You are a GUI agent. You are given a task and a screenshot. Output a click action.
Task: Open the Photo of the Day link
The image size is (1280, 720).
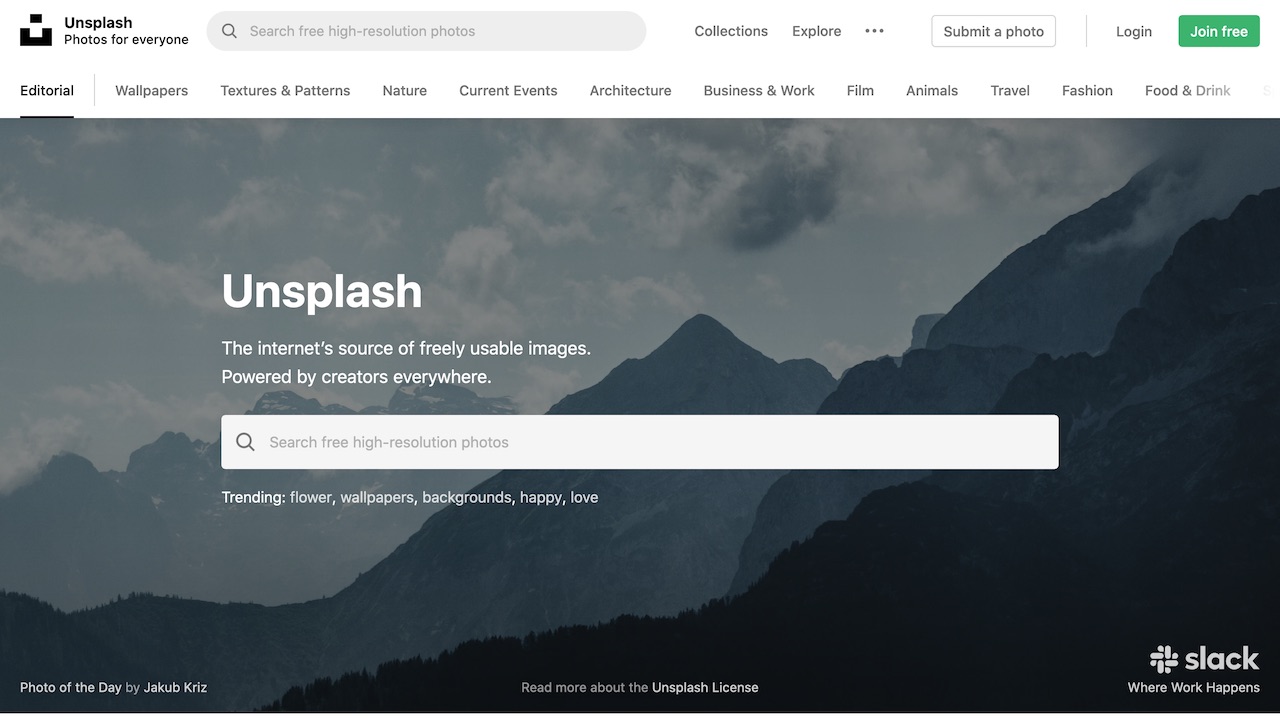point(71,687)
